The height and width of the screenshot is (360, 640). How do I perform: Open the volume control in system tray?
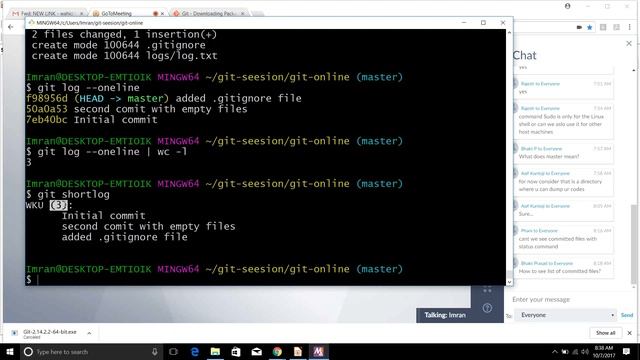coord(585,351)
